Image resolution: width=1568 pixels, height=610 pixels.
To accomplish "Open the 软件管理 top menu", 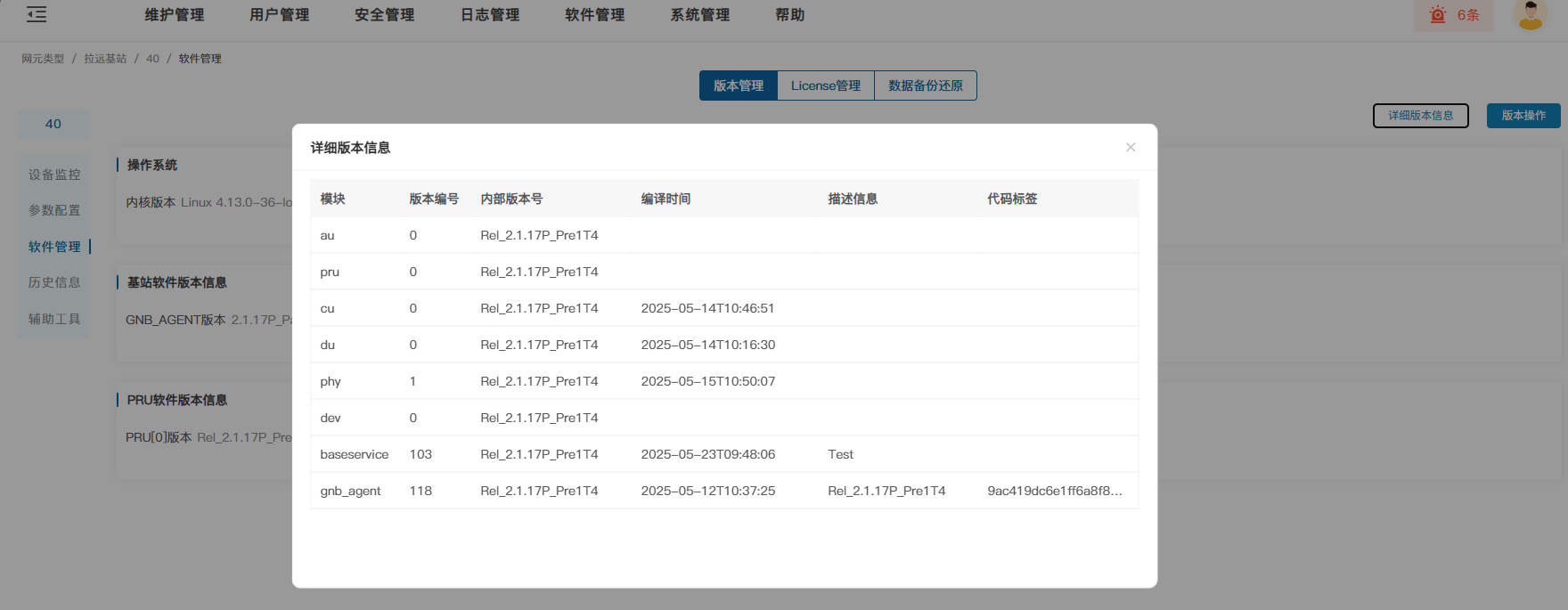I will click(595, 15).
